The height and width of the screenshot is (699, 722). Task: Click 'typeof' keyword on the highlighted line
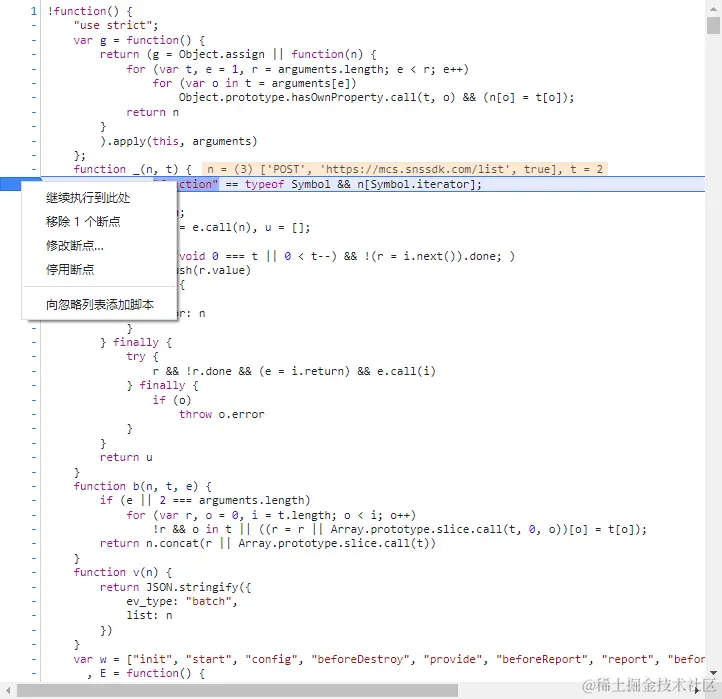pos(264,184)
